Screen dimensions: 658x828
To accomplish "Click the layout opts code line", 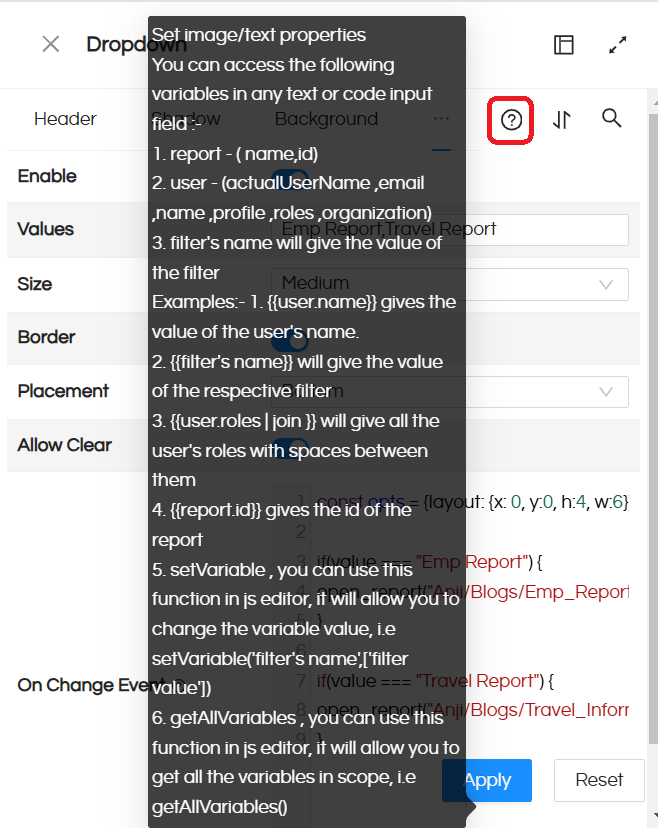I will click(473, 502).
